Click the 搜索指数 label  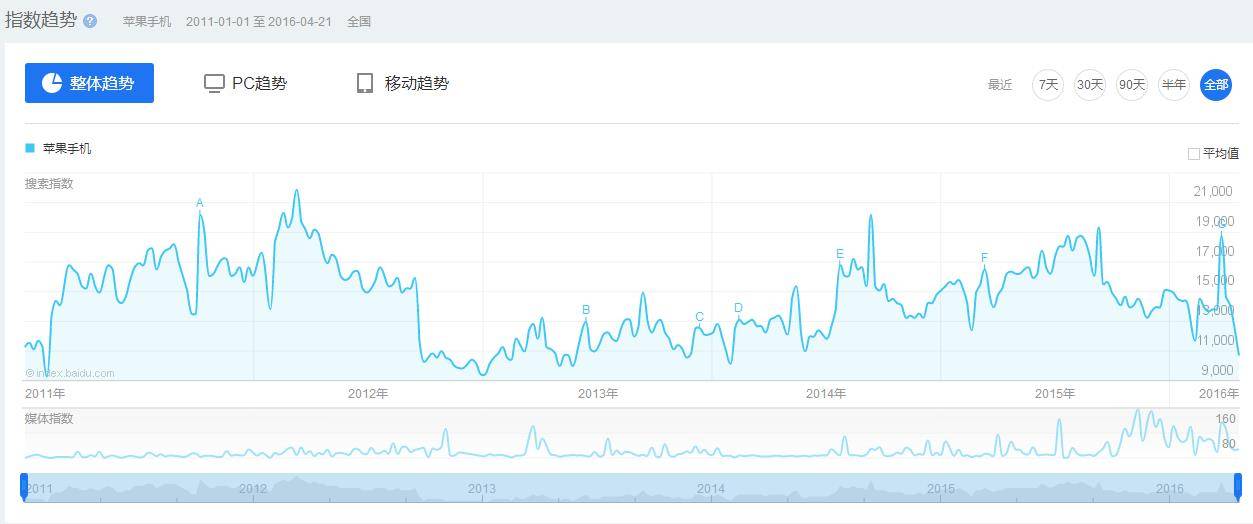pos(49,183)
